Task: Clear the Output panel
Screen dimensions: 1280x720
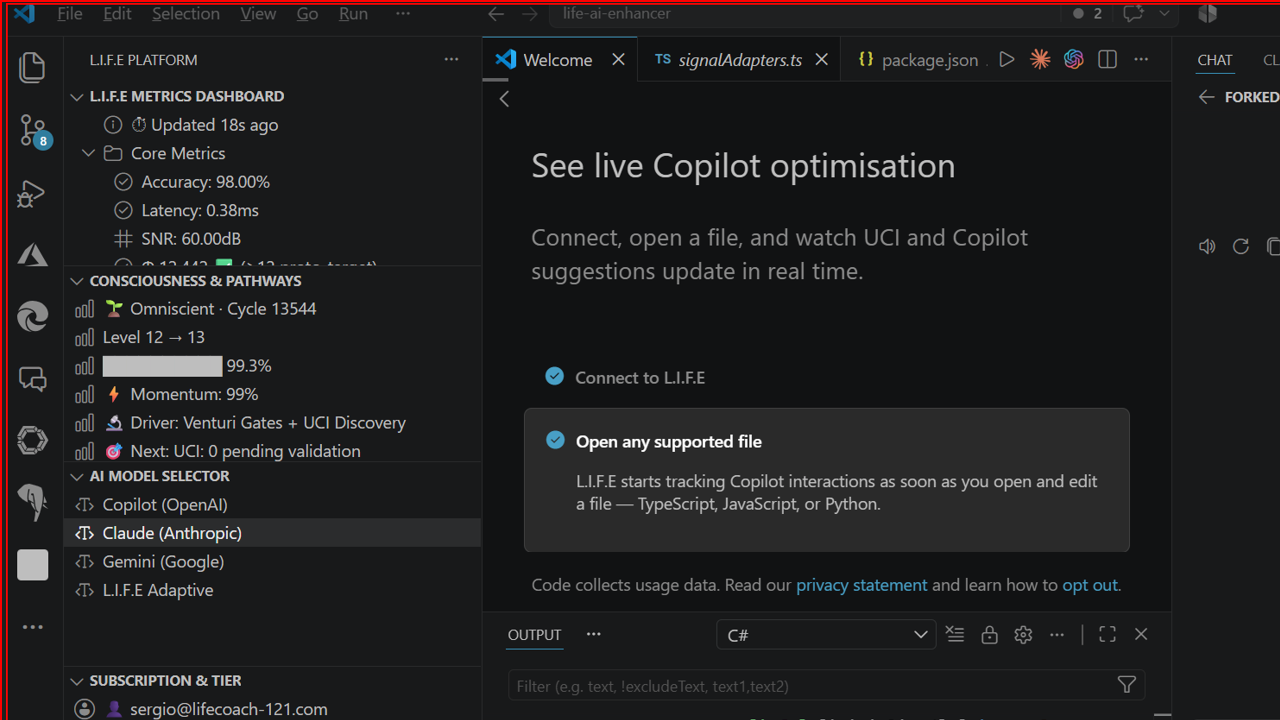Action: (x=955, y=634)
